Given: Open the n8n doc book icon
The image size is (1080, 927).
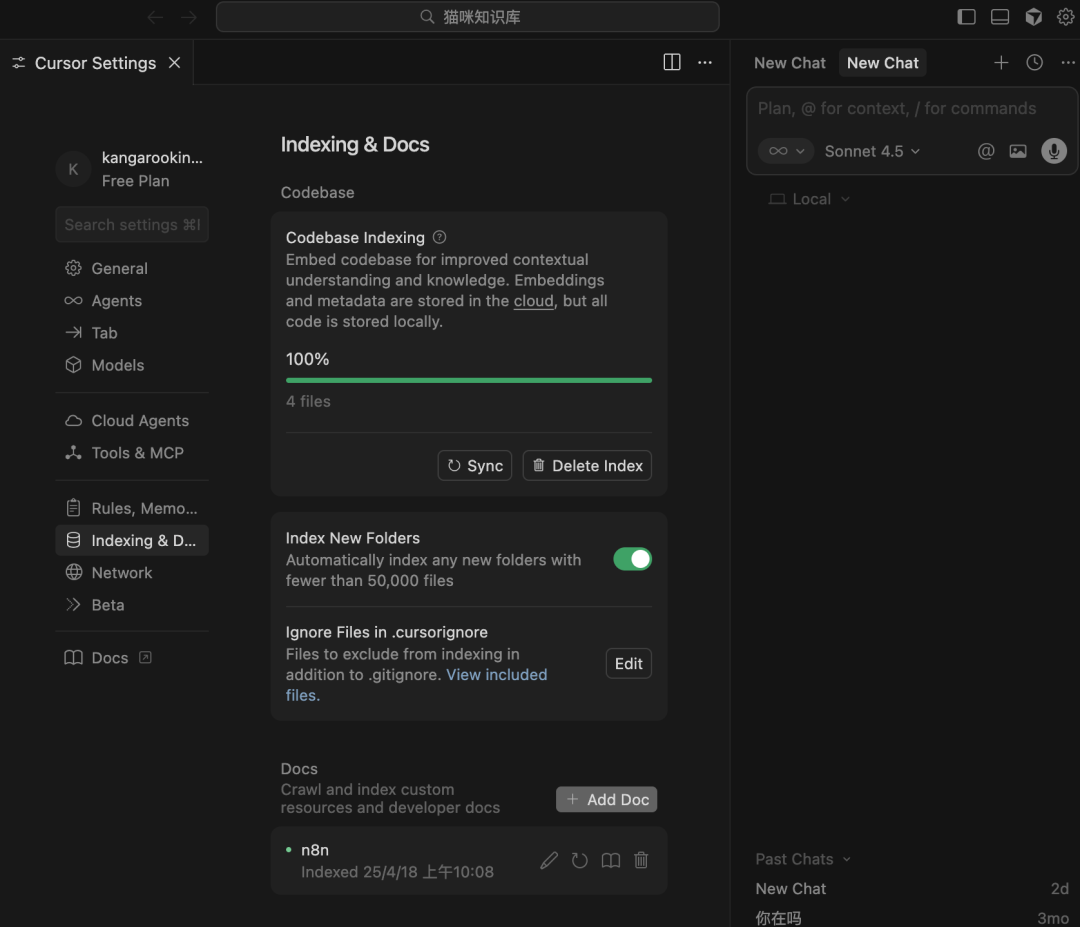Looking at the screenshot, I should (611, 860).
